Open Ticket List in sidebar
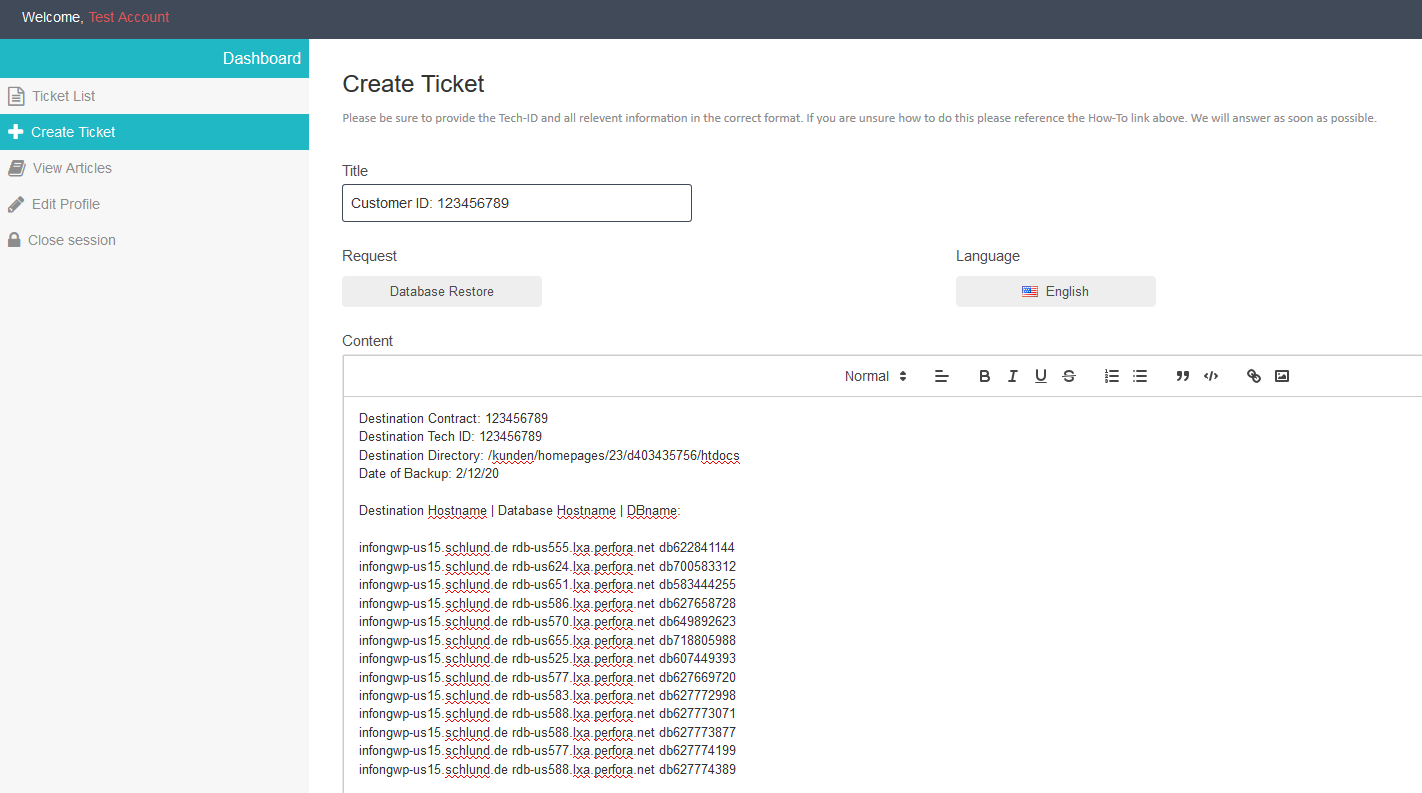This screenshot has height=793, width=1422. tap(63, 96)
